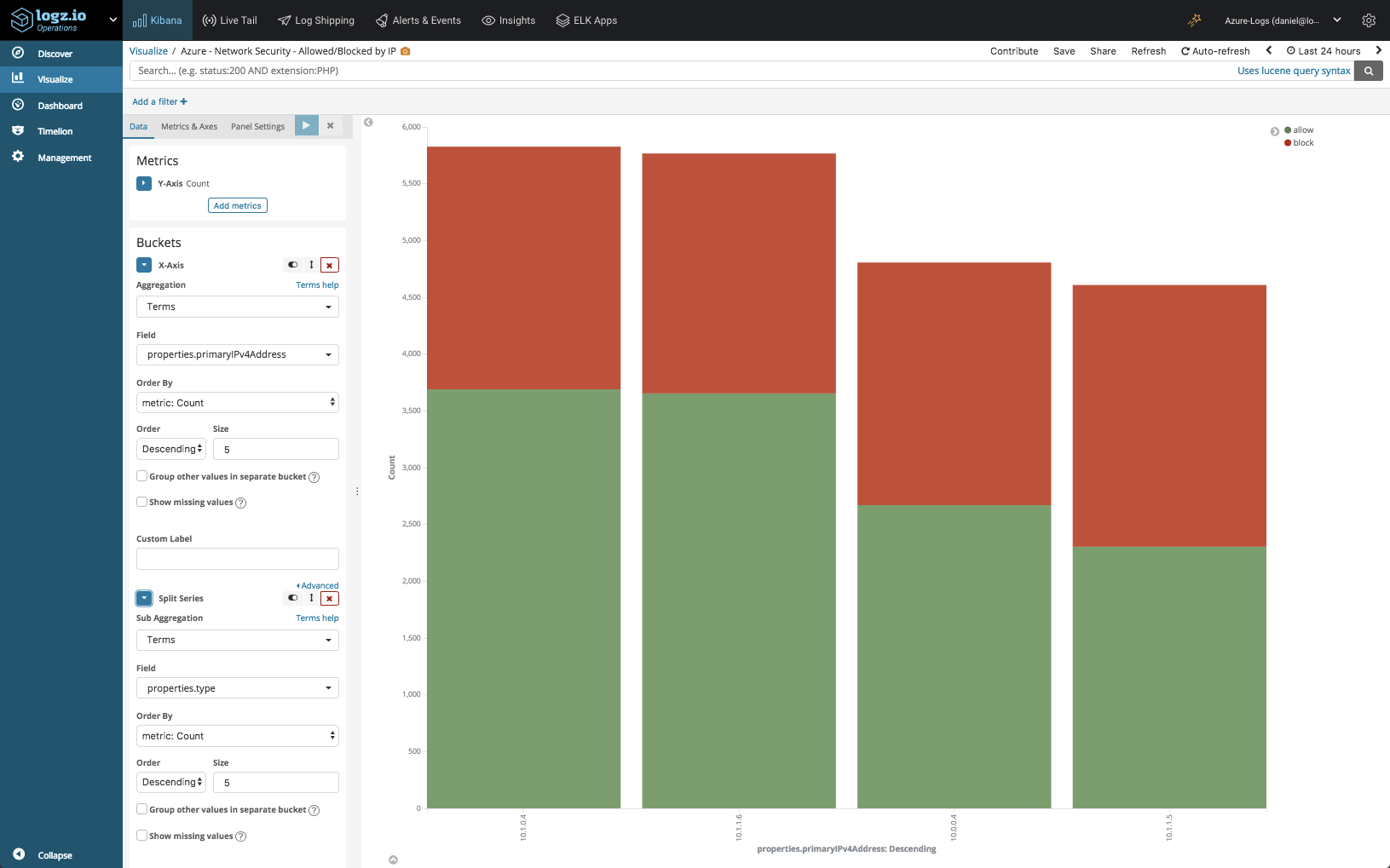Switch to Metrics & Axes tab
This screenshot has height=868, width=1390.
(189, 126)
